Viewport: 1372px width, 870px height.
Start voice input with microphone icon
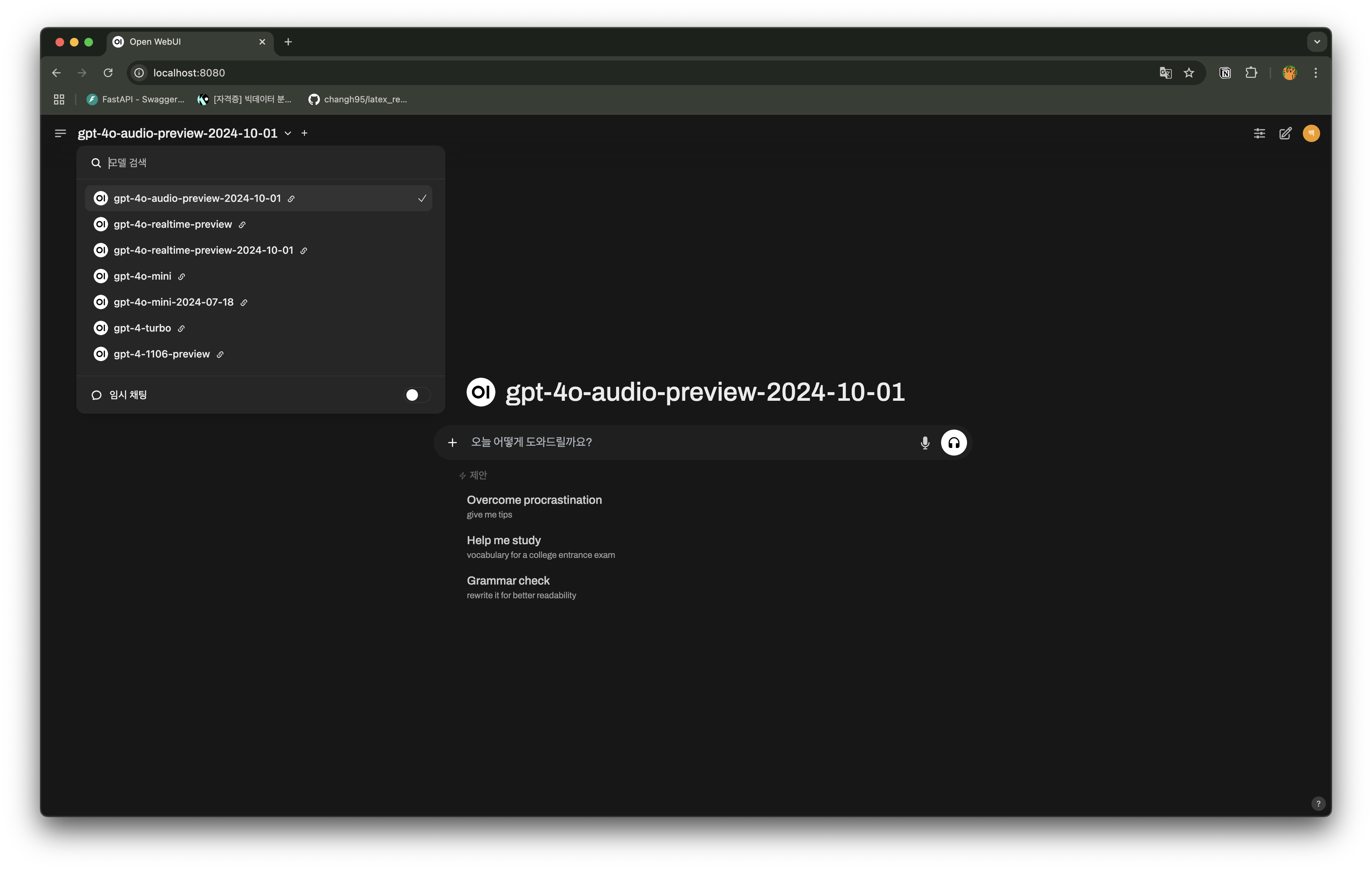tap(925, 443)
